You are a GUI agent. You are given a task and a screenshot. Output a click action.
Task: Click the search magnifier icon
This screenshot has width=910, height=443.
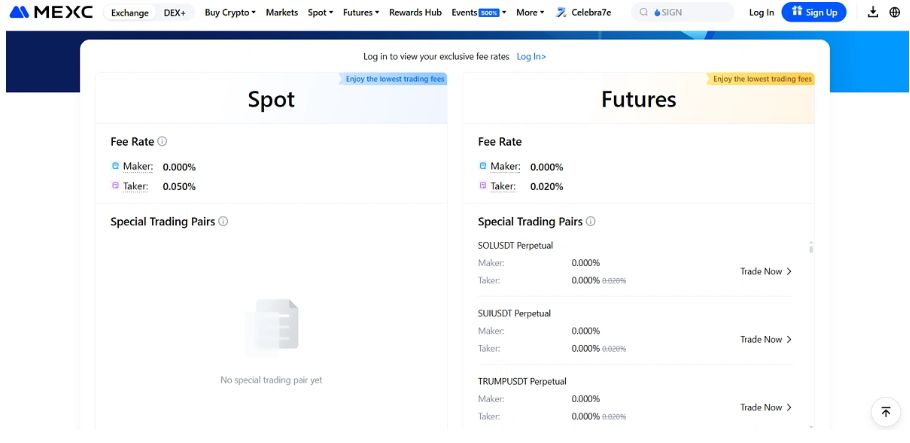[x=644, y=13]
